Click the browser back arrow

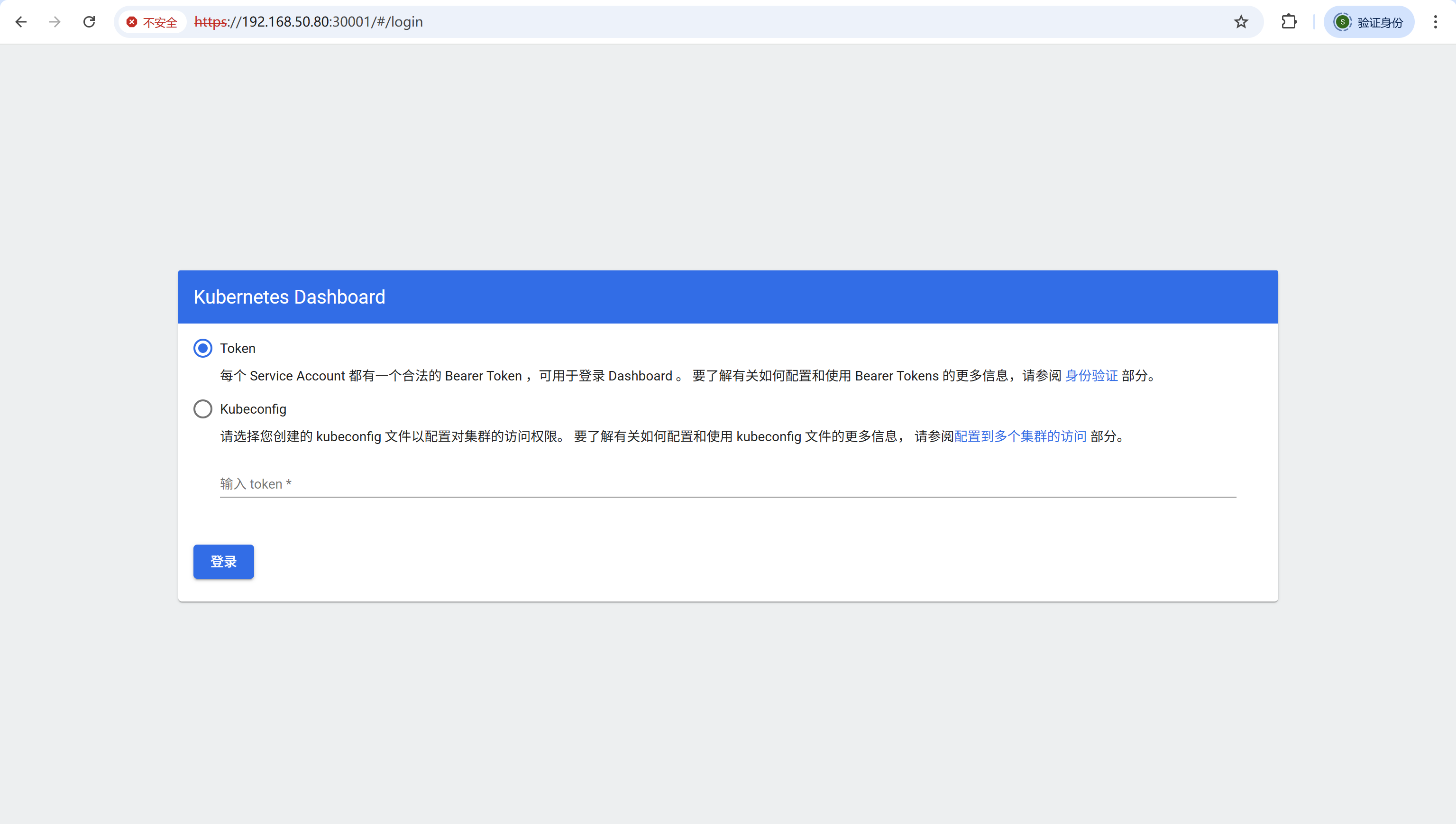click(x=21, y=22)
